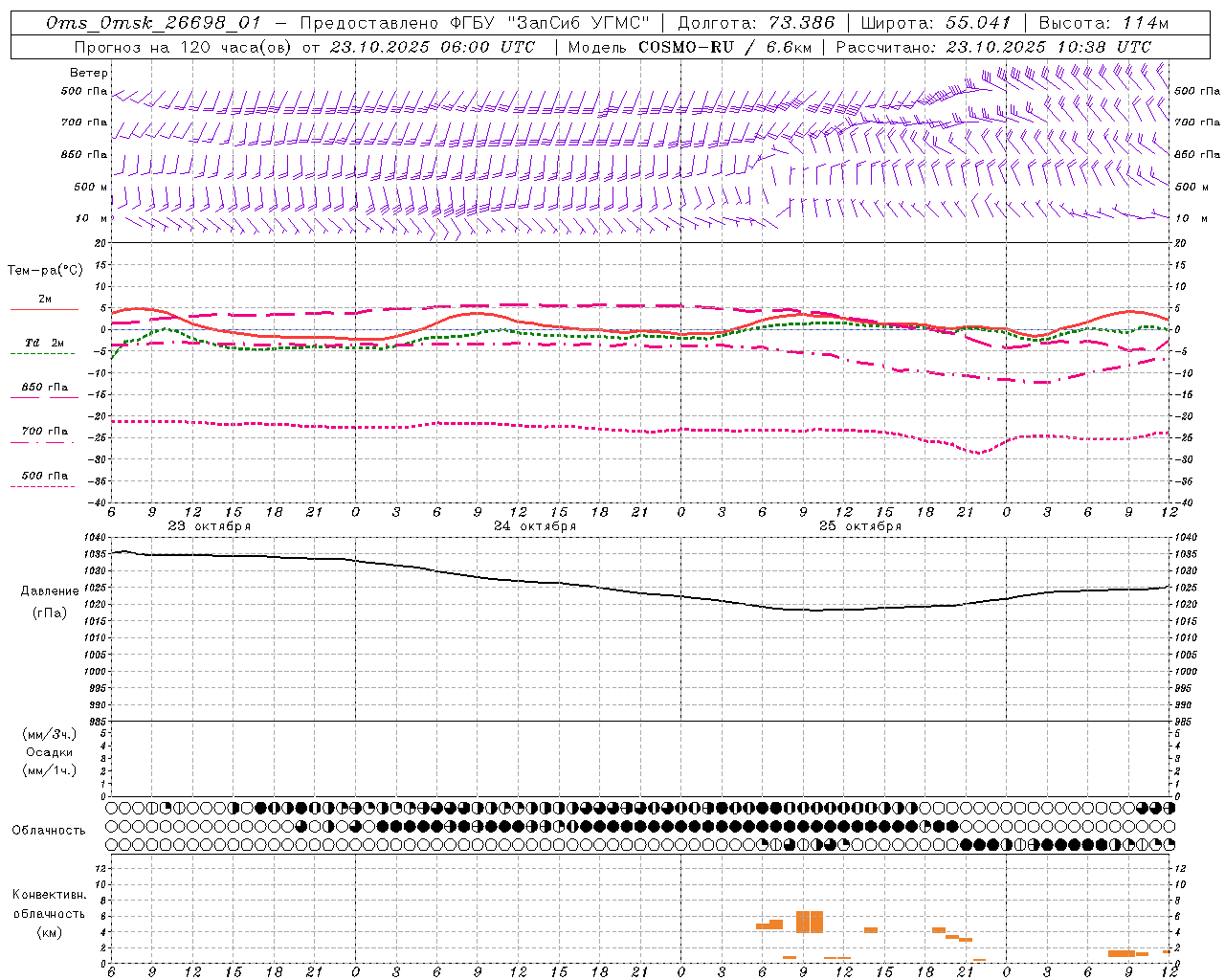Click the Конвективн. panel label
The height and width of the screenshot is (980, 1225).
49,895
